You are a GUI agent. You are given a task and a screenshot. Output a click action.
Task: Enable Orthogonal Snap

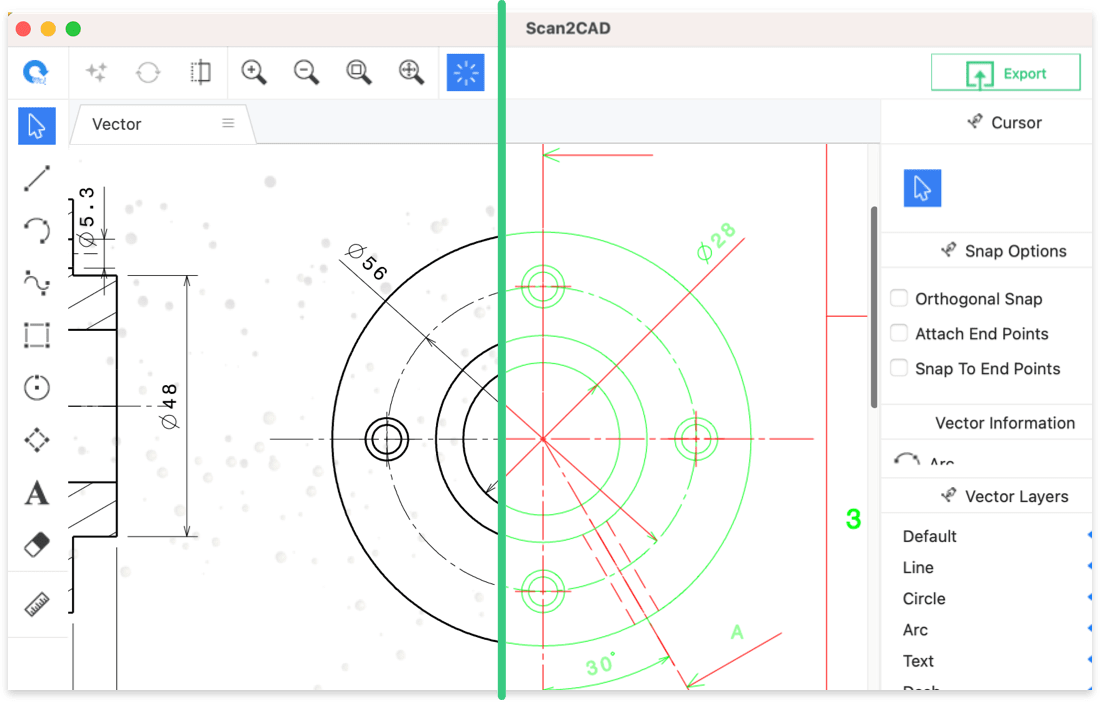pos(898,298)
